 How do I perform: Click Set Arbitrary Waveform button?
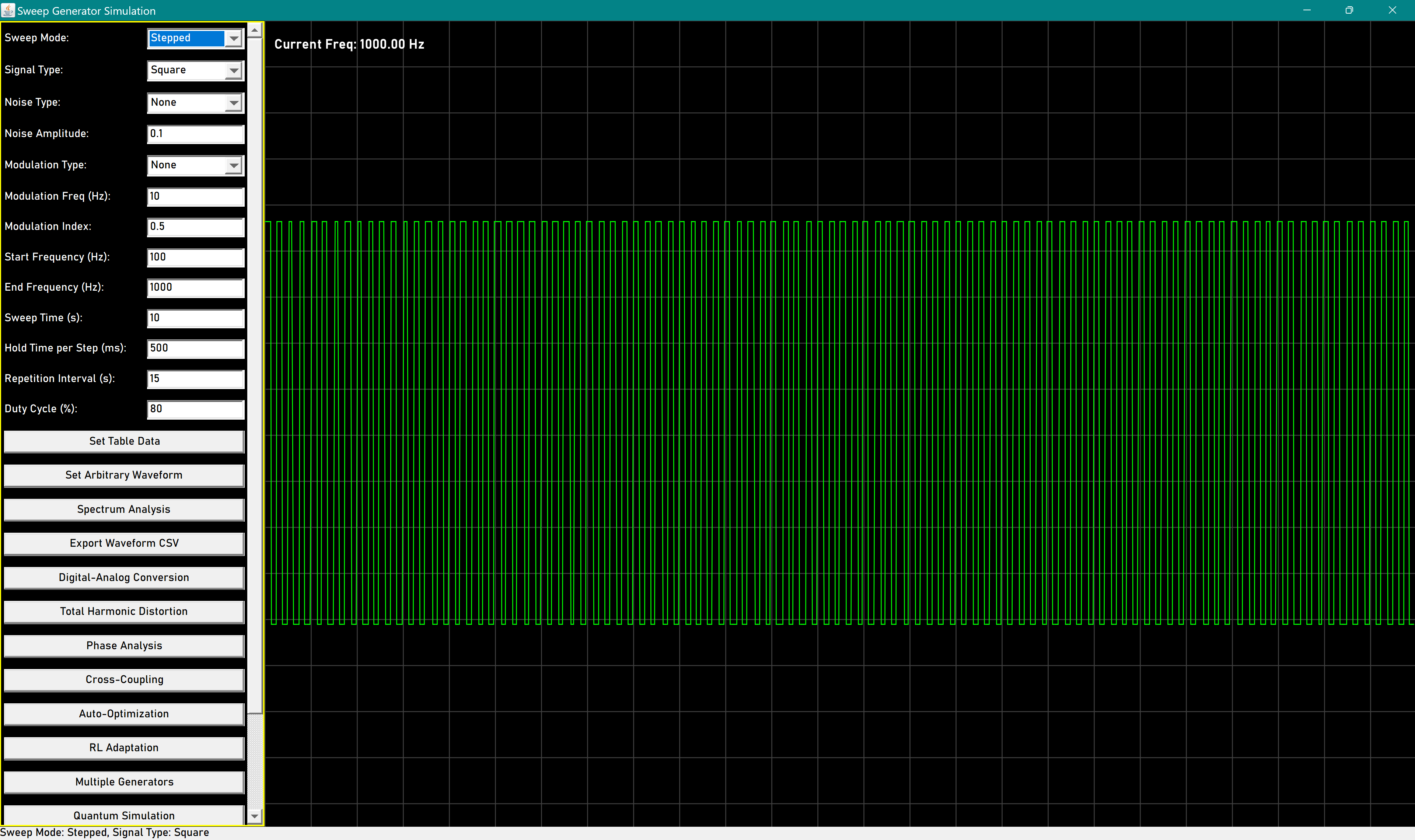pos(124,476)
